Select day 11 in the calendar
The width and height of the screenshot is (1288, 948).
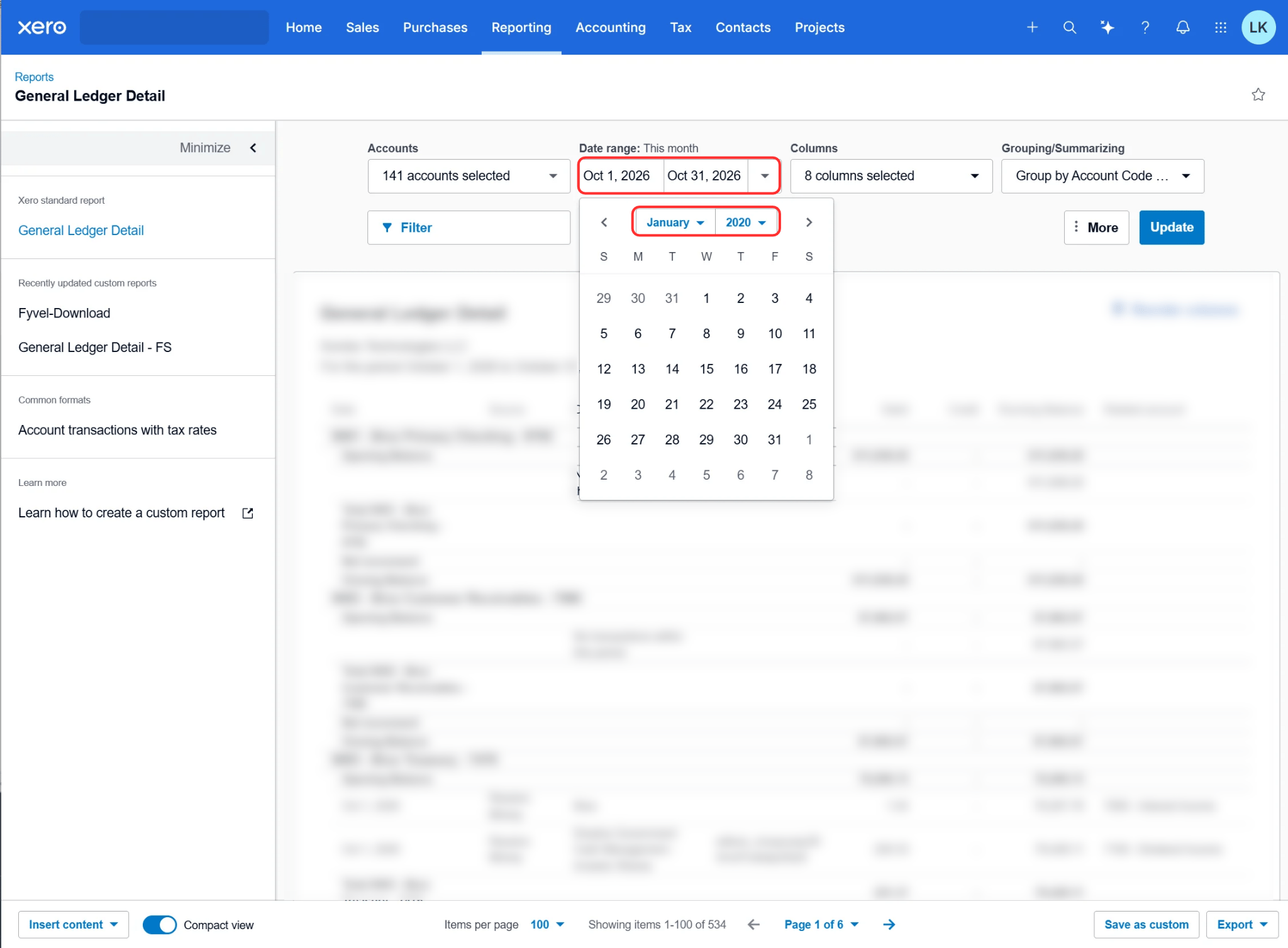point(809,334)
